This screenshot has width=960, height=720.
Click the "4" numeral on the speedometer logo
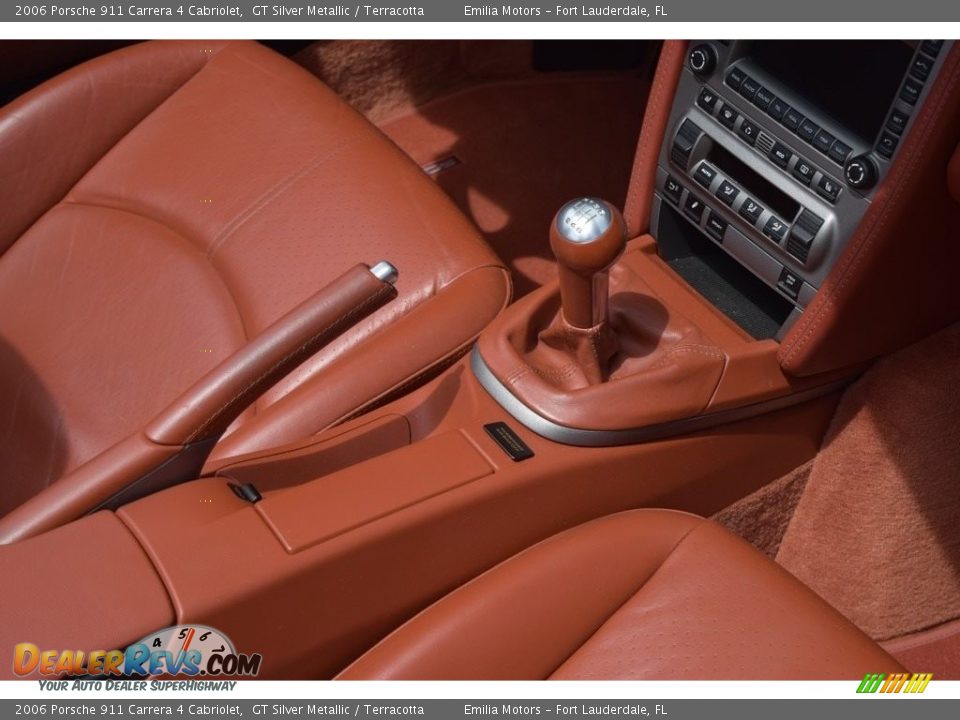tap(157, 642)
